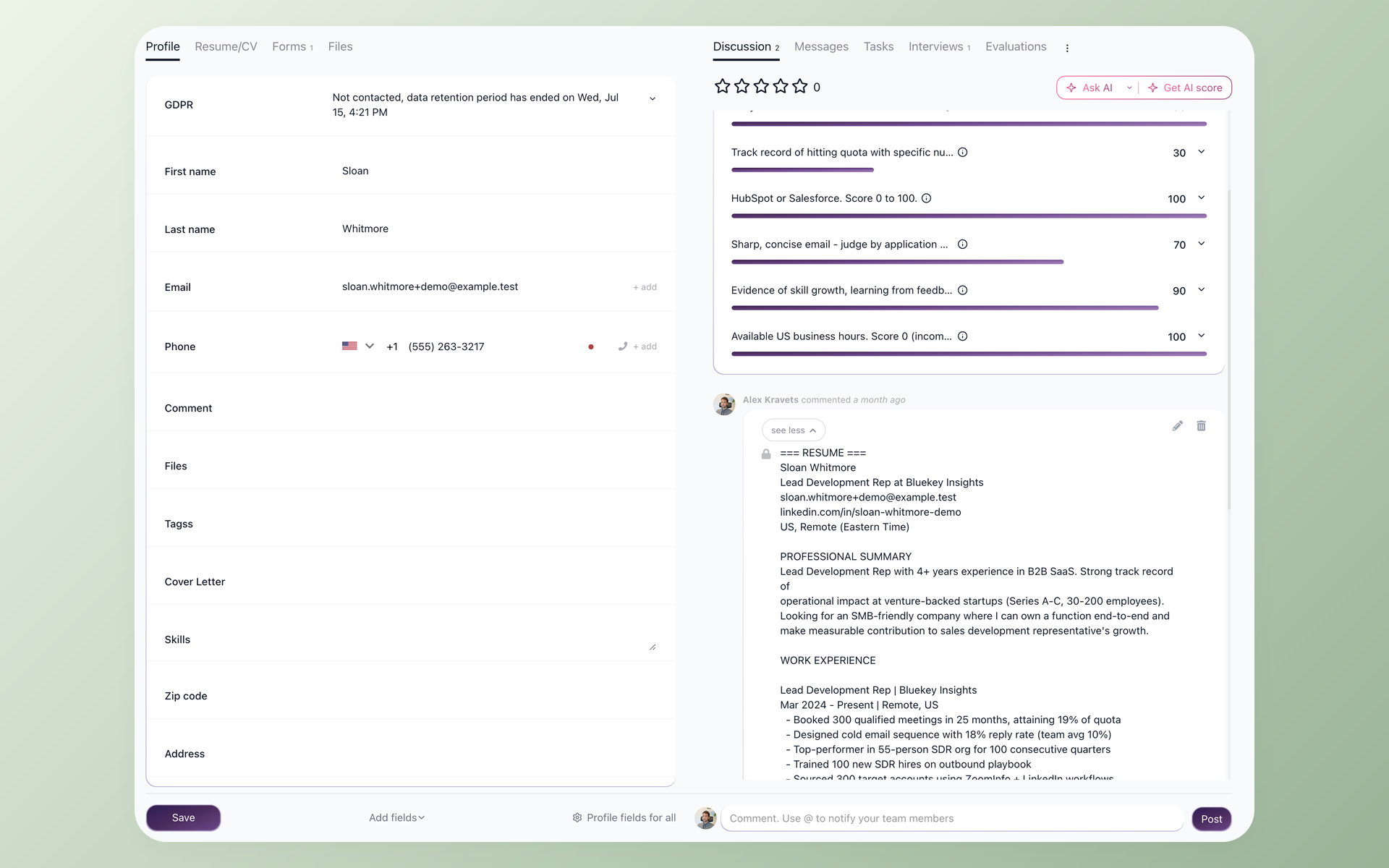Image resolution: width=1389 pixels, height=868 pixels.
Task: Open Profile fields for all settings
Action: coord(624,818)
